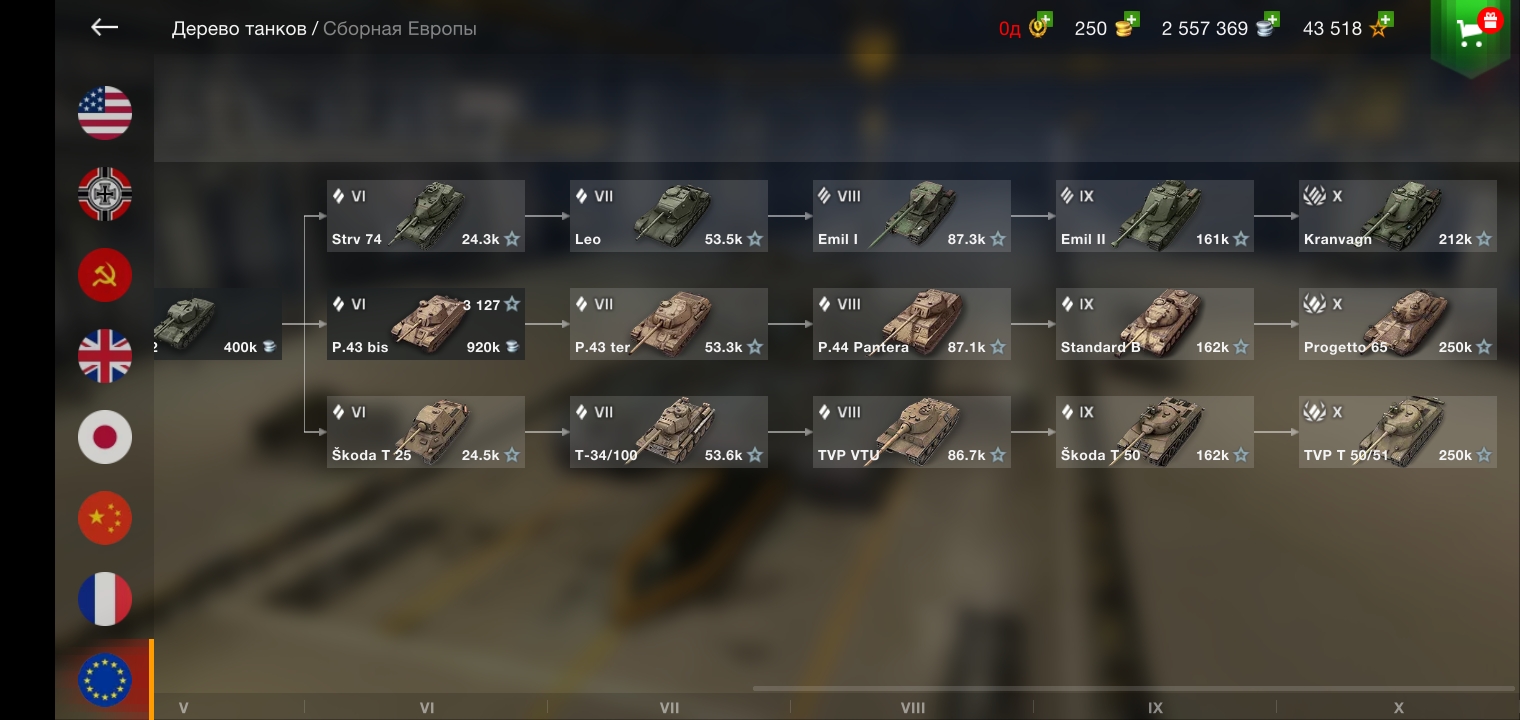Viewport: 1520px width, 720px height.
Task: Jump to tier VIII column label
Action: [x=913, y=707]
